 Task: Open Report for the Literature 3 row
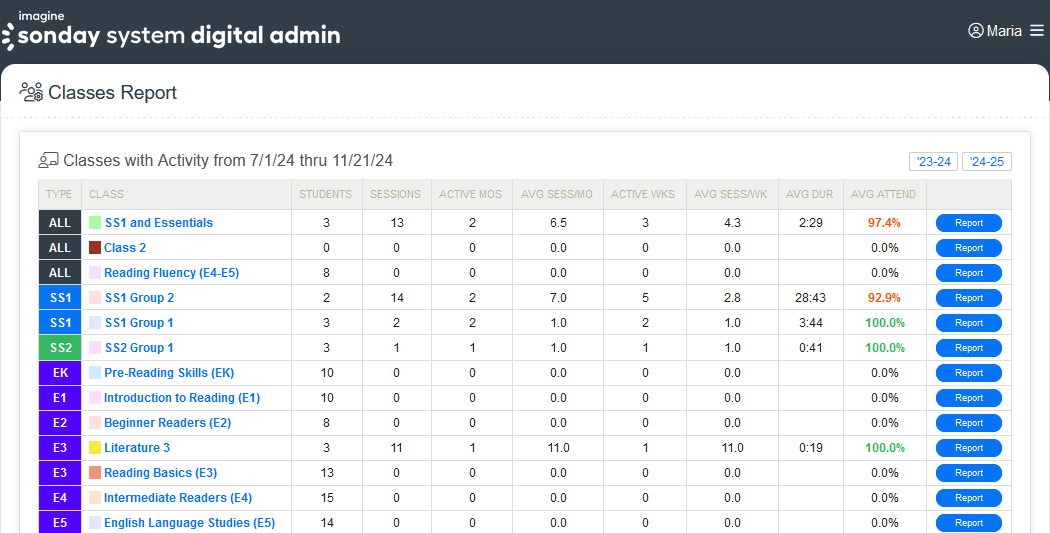[968, 448]
